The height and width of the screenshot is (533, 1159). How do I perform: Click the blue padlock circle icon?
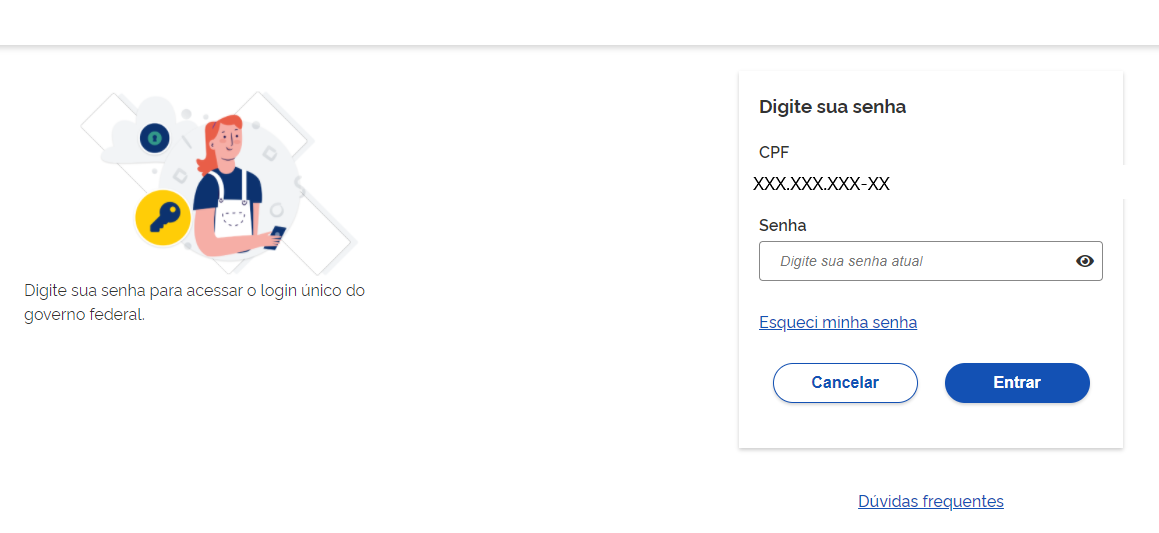[x=154, y=138]
